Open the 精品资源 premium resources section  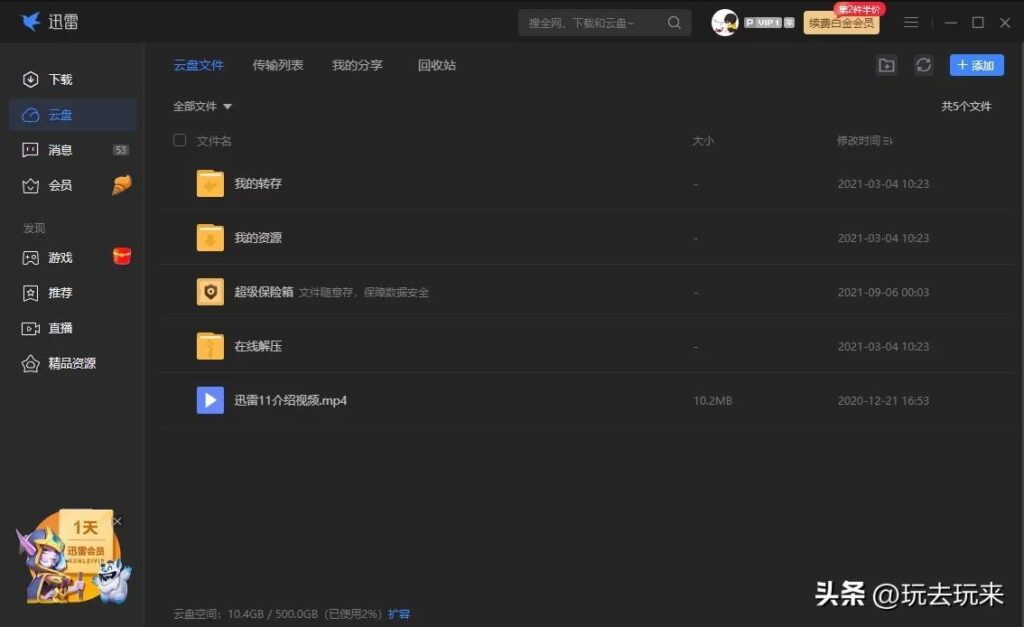pos(68,363)
